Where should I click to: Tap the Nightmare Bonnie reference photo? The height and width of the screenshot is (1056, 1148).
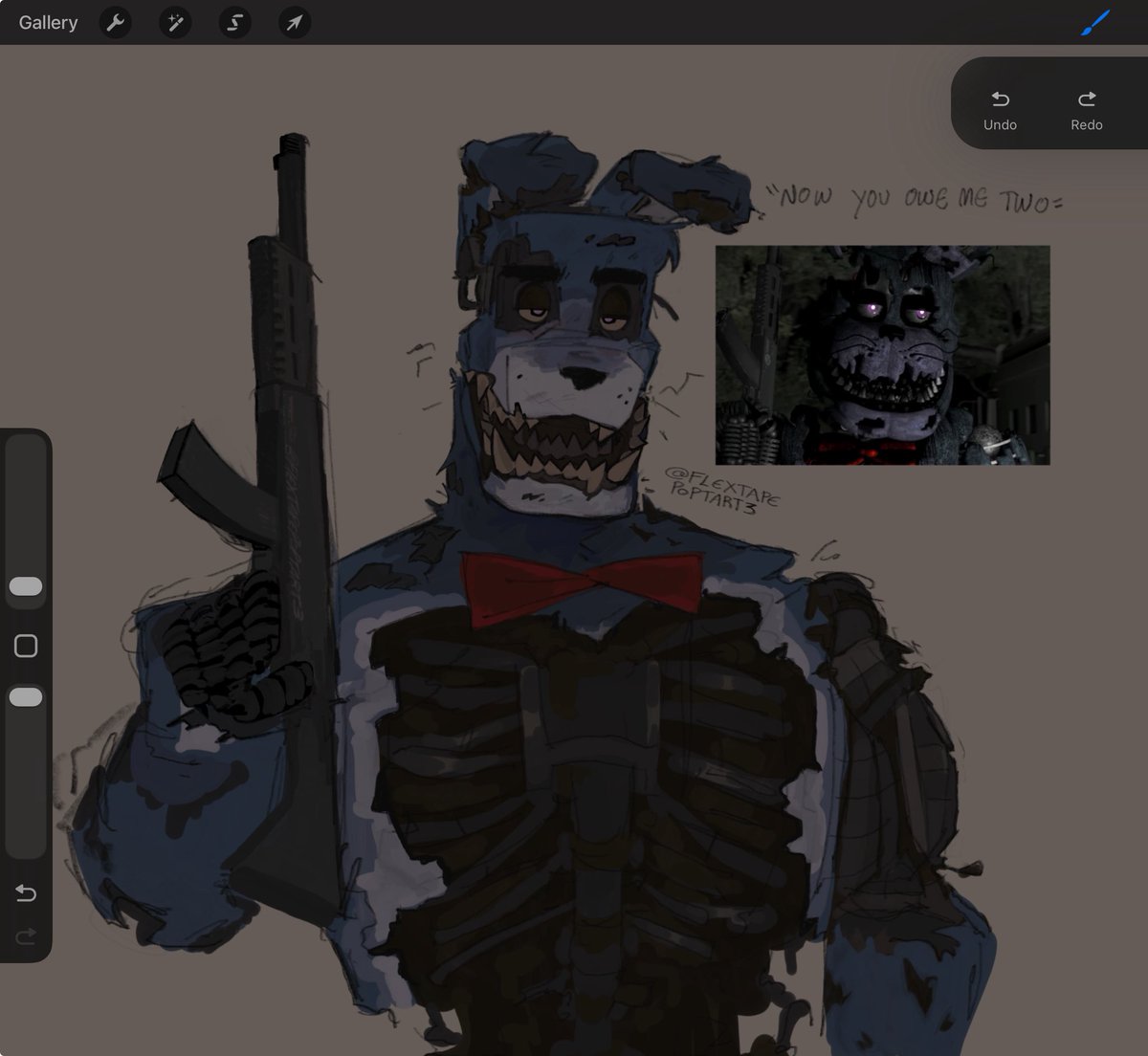point(882,357)
